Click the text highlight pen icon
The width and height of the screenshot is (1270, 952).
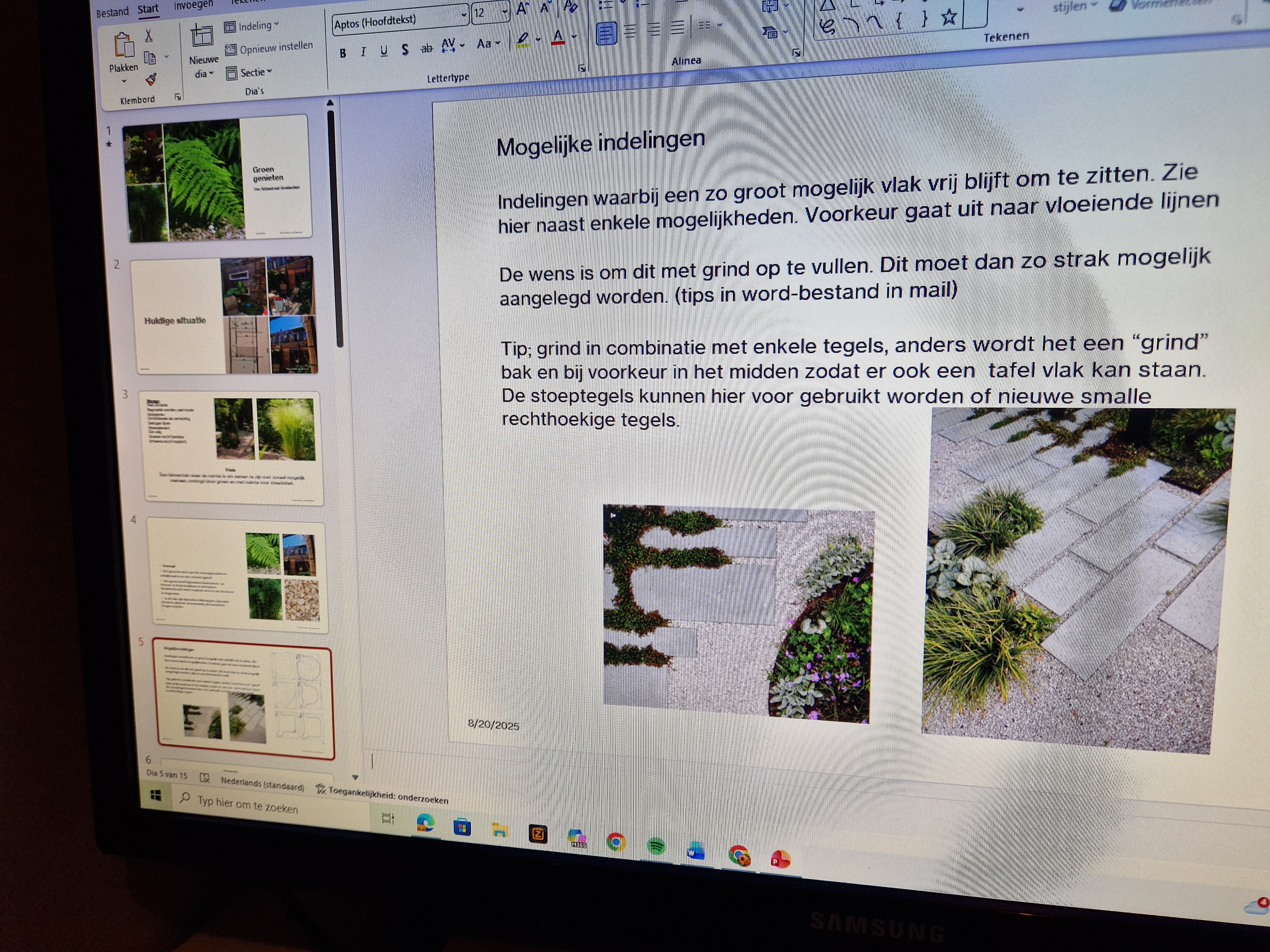(x=523, y=40)
